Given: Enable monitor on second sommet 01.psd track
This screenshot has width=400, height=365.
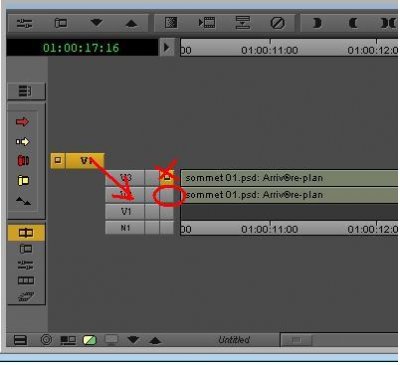Looking at the screenshot, I should pyautogui.click(x=167, y=195).
